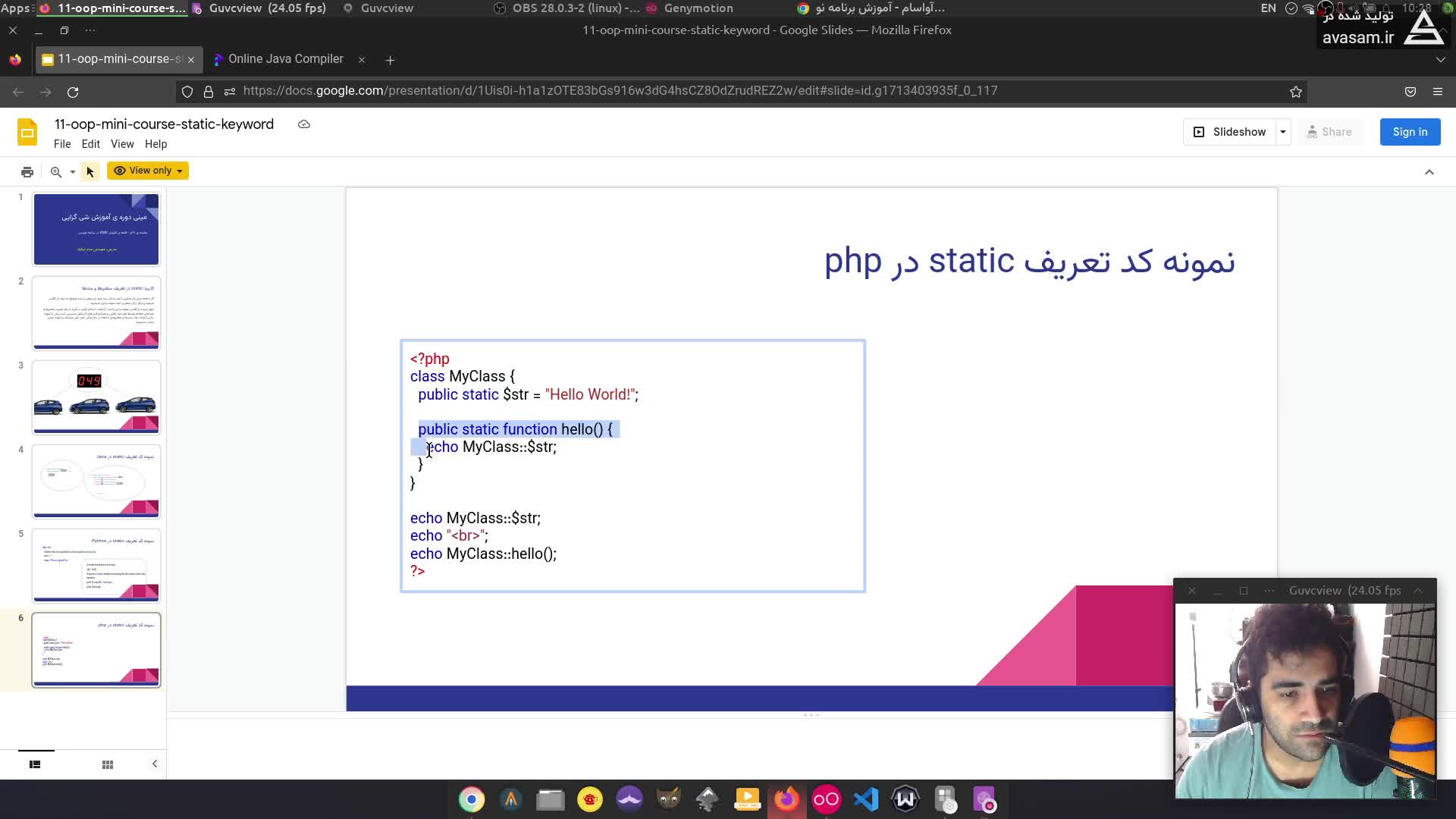Select slide 3 thumbnail with cars
Image resolution: width=1456 pixels, height=819 pixels.
point(96,397)
